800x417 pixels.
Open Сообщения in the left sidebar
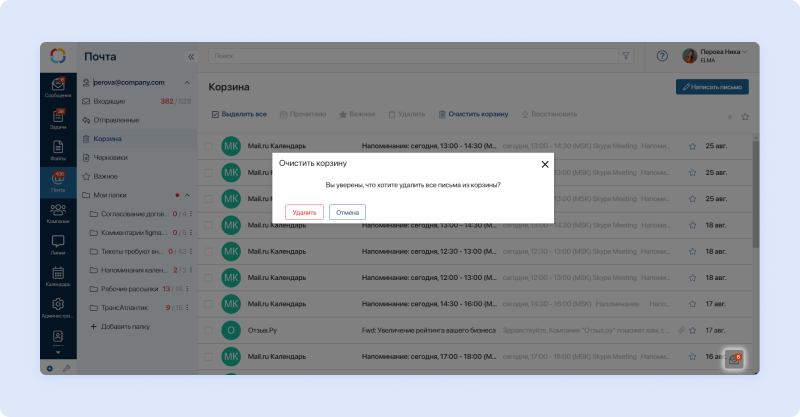click(x=58, y=87)
